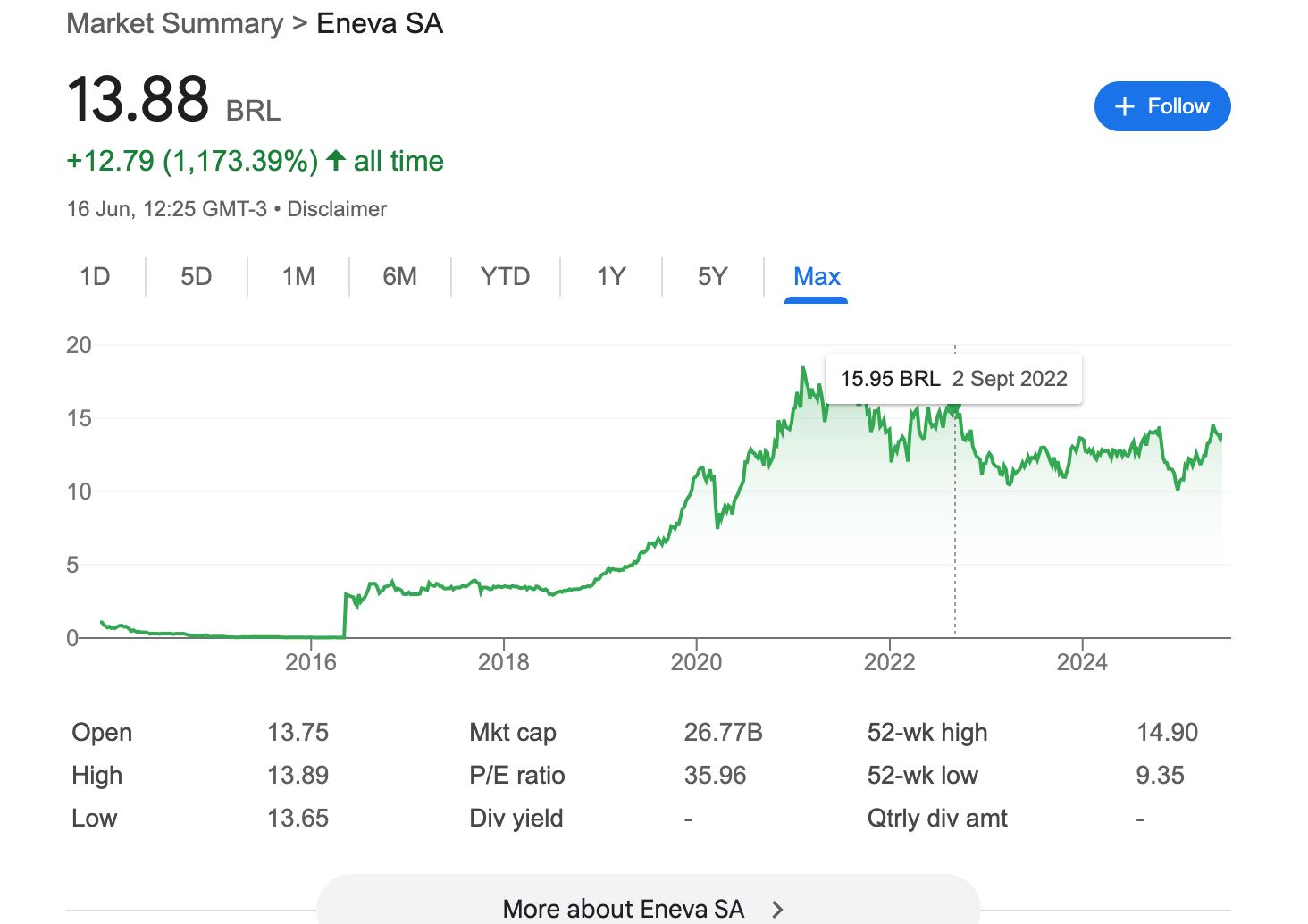Open the Disclaimer link
The image size is (1308, 924).
tap(337, 209)
